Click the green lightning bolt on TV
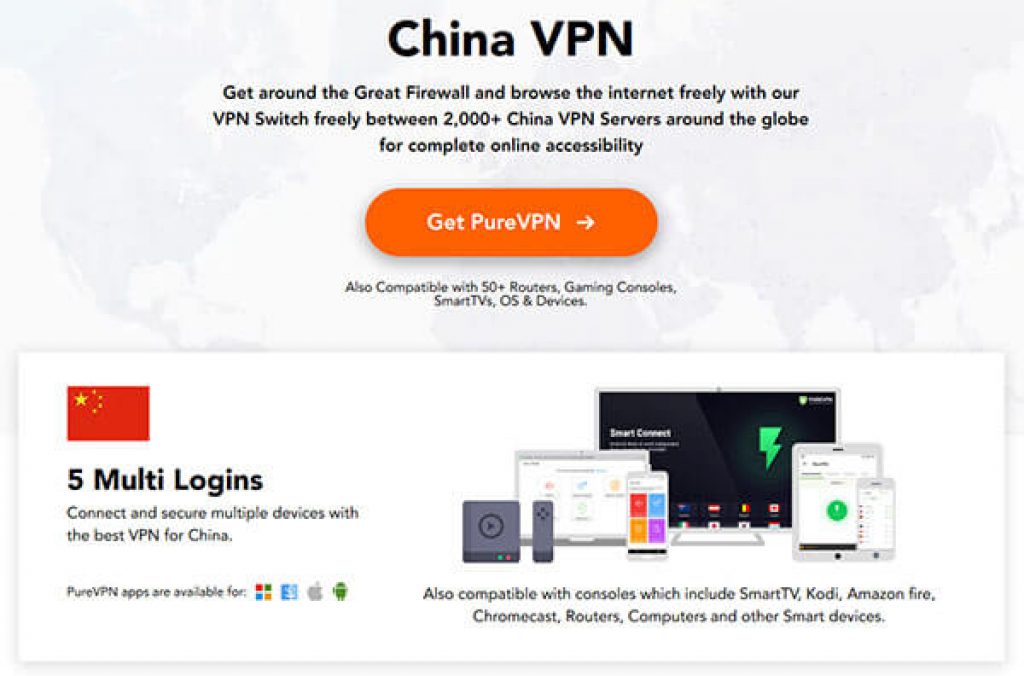 tap(770, 447)
